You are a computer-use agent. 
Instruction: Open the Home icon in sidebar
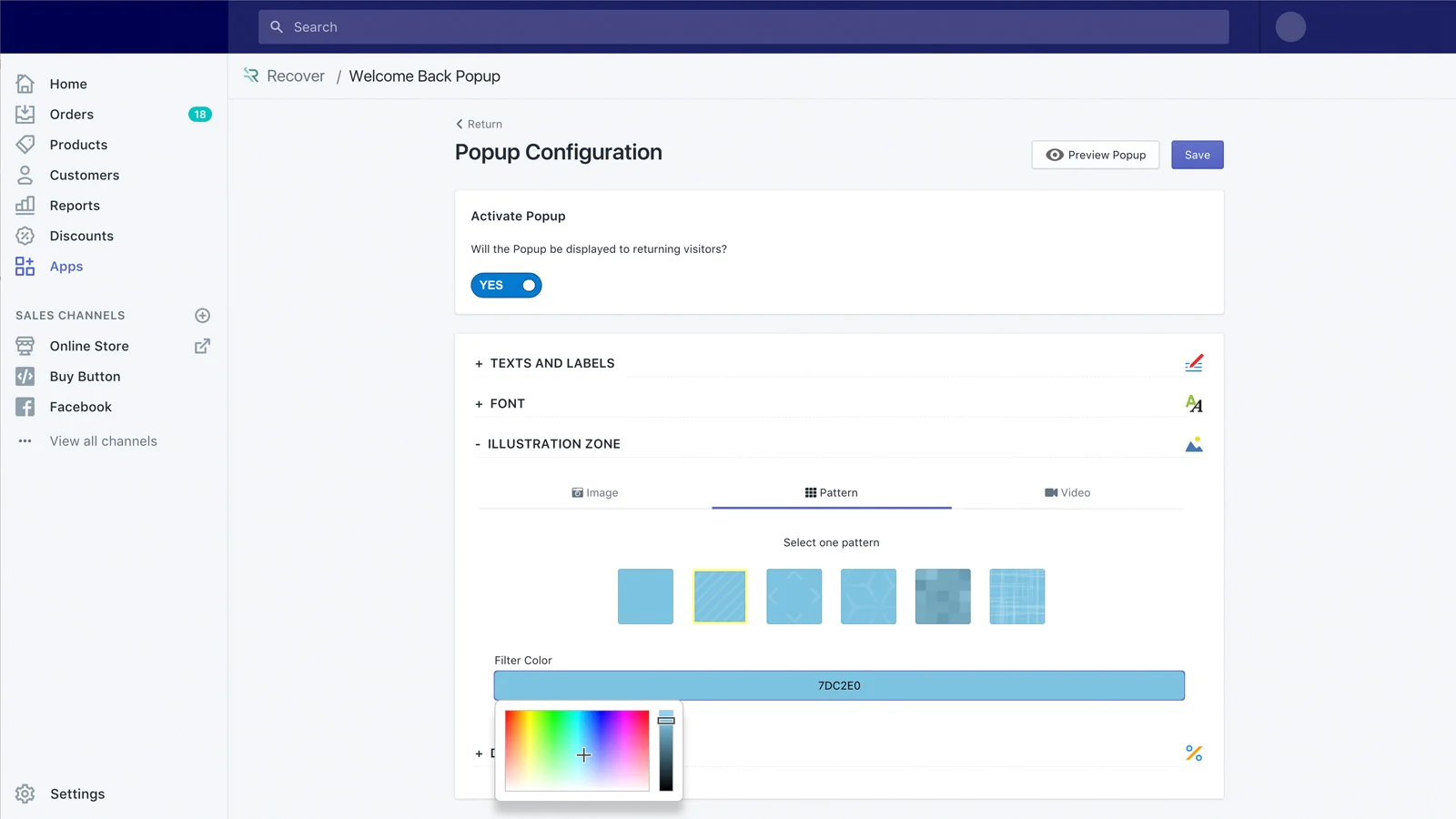[x=25, y=84]
